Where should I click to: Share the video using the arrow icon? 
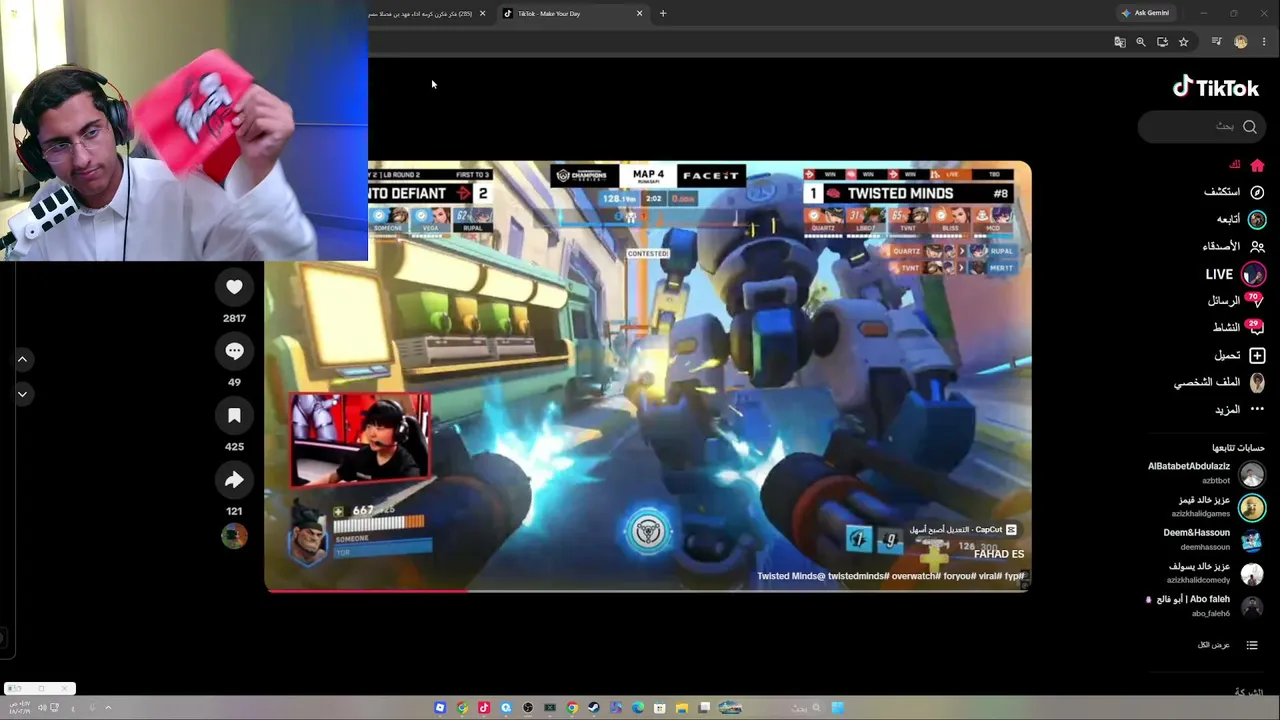[234, 480]
